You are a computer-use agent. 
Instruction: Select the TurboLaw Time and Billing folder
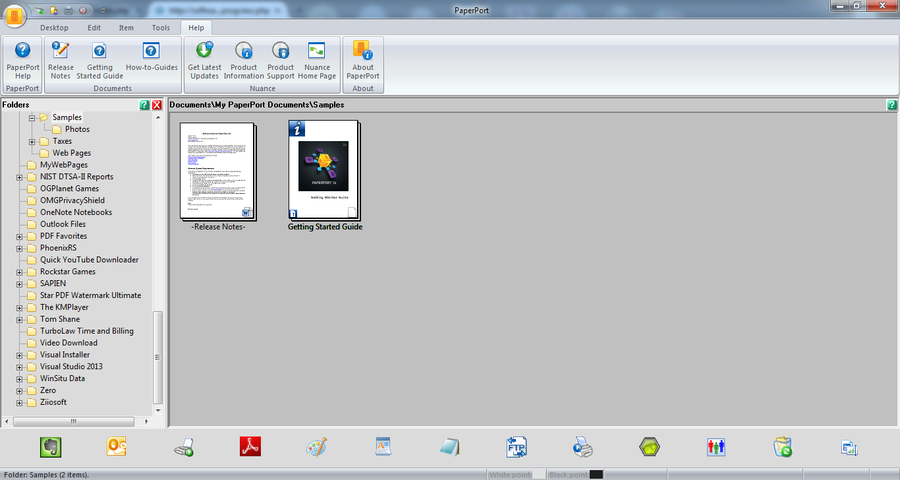(x=87, y=331)
